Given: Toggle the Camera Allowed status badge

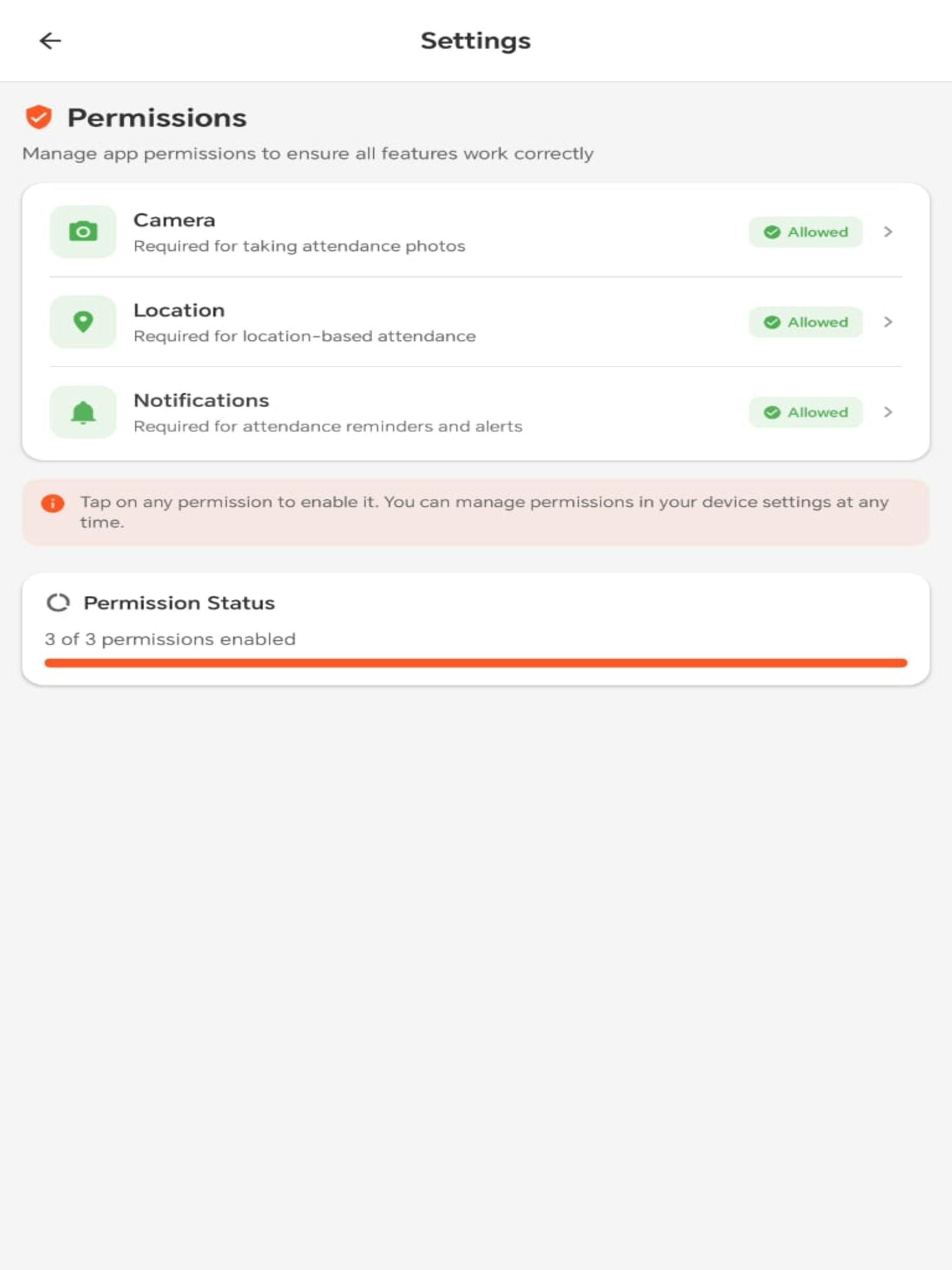Looking at the screenshot, I should pyautogui.click(x=806, y=232).
